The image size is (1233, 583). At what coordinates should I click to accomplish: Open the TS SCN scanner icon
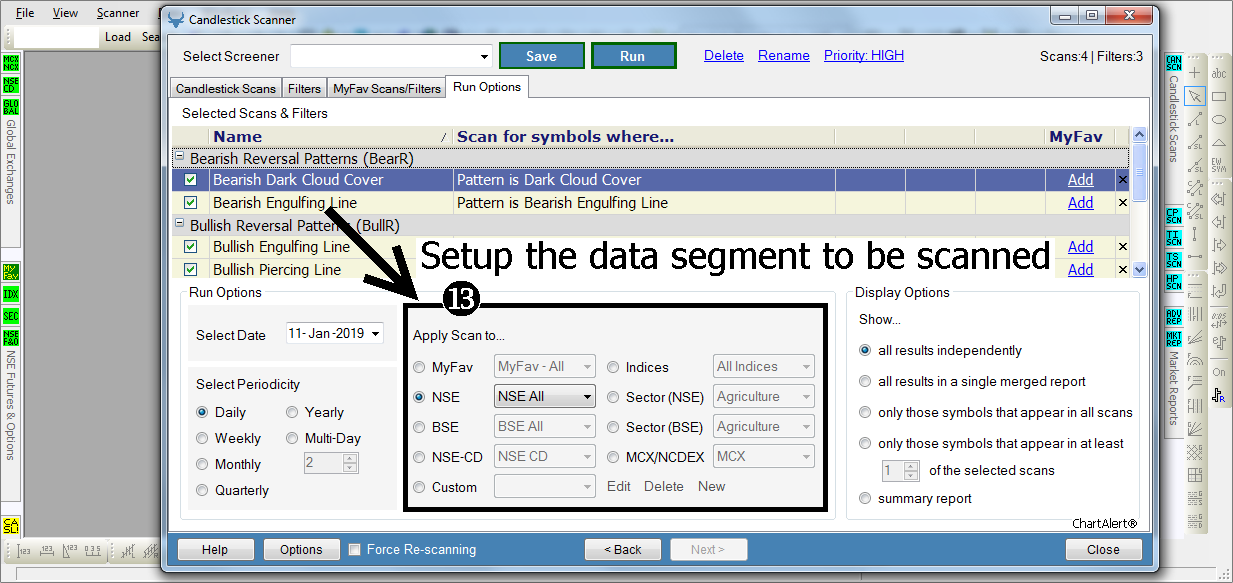[x=1174, y=260]
